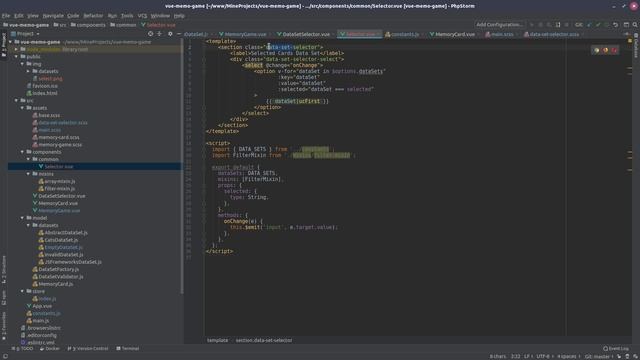Click the Git commit checkmark icon
This screenshot has width=640, height=360.
[x=598, y=24]
